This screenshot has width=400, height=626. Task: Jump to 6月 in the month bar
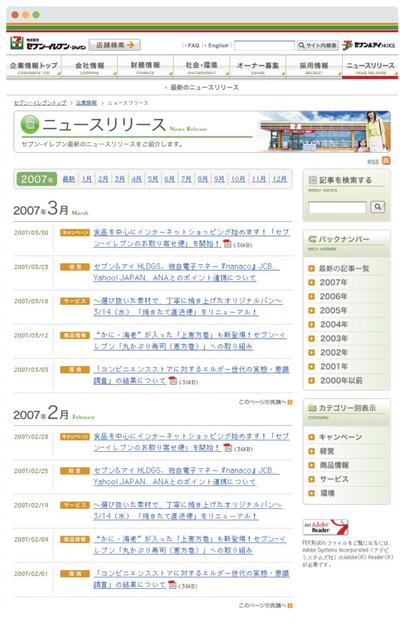pos(169,179)
